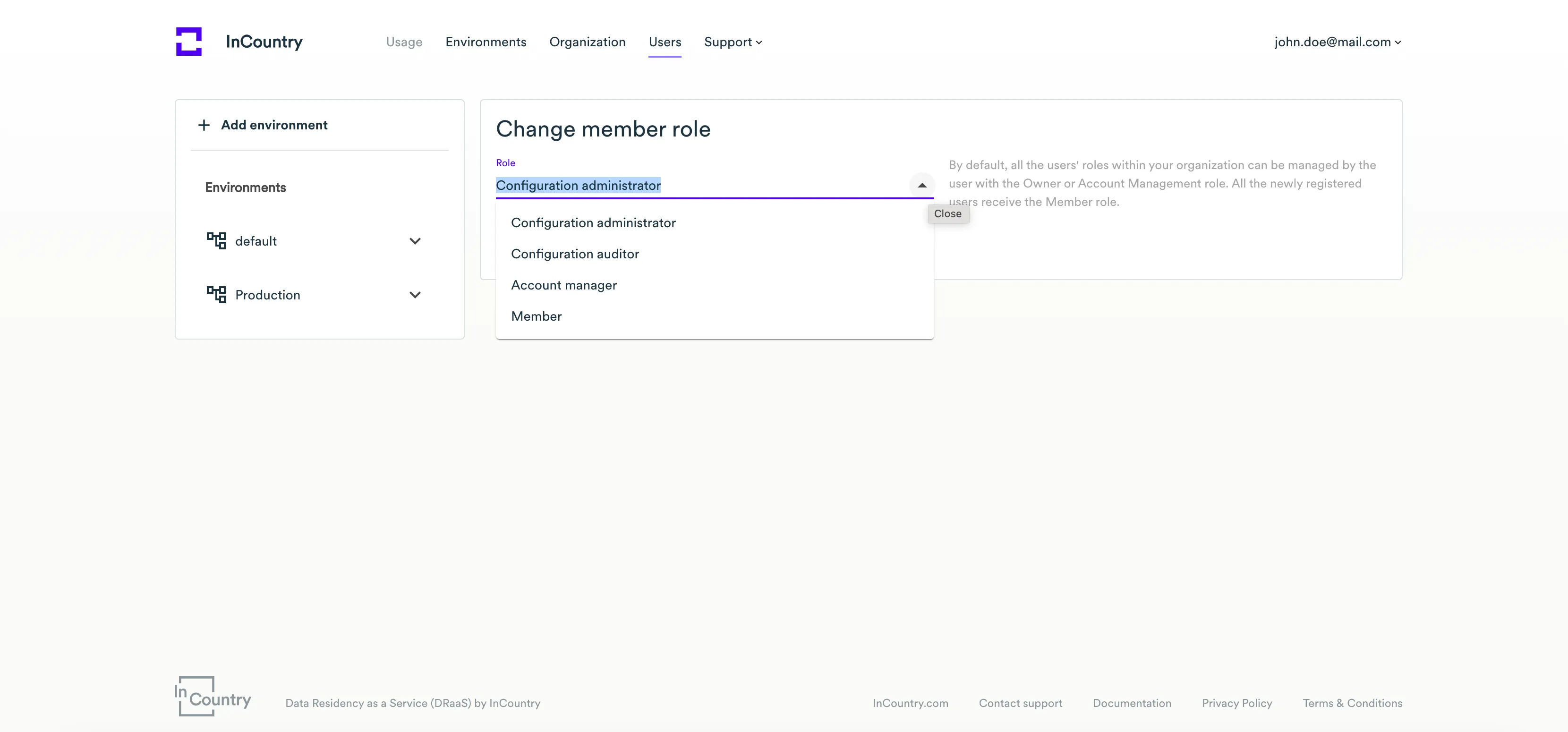Expand the default environment chevron
Viewport: 1568px width, 732px height.
(415, 241)
